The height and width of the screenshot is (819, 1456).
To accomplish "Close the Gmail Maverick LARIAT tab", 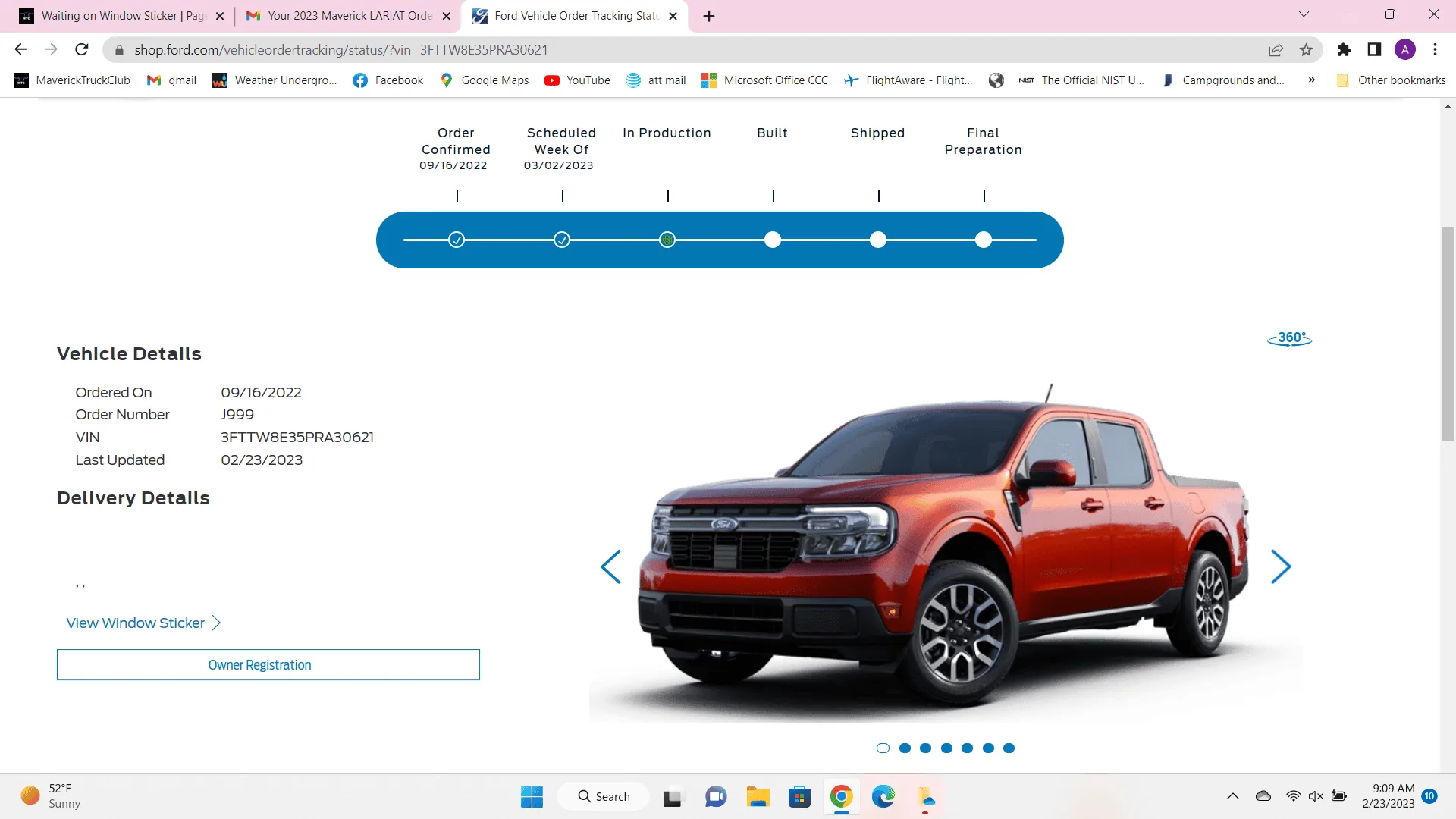I will click(446, 16).
